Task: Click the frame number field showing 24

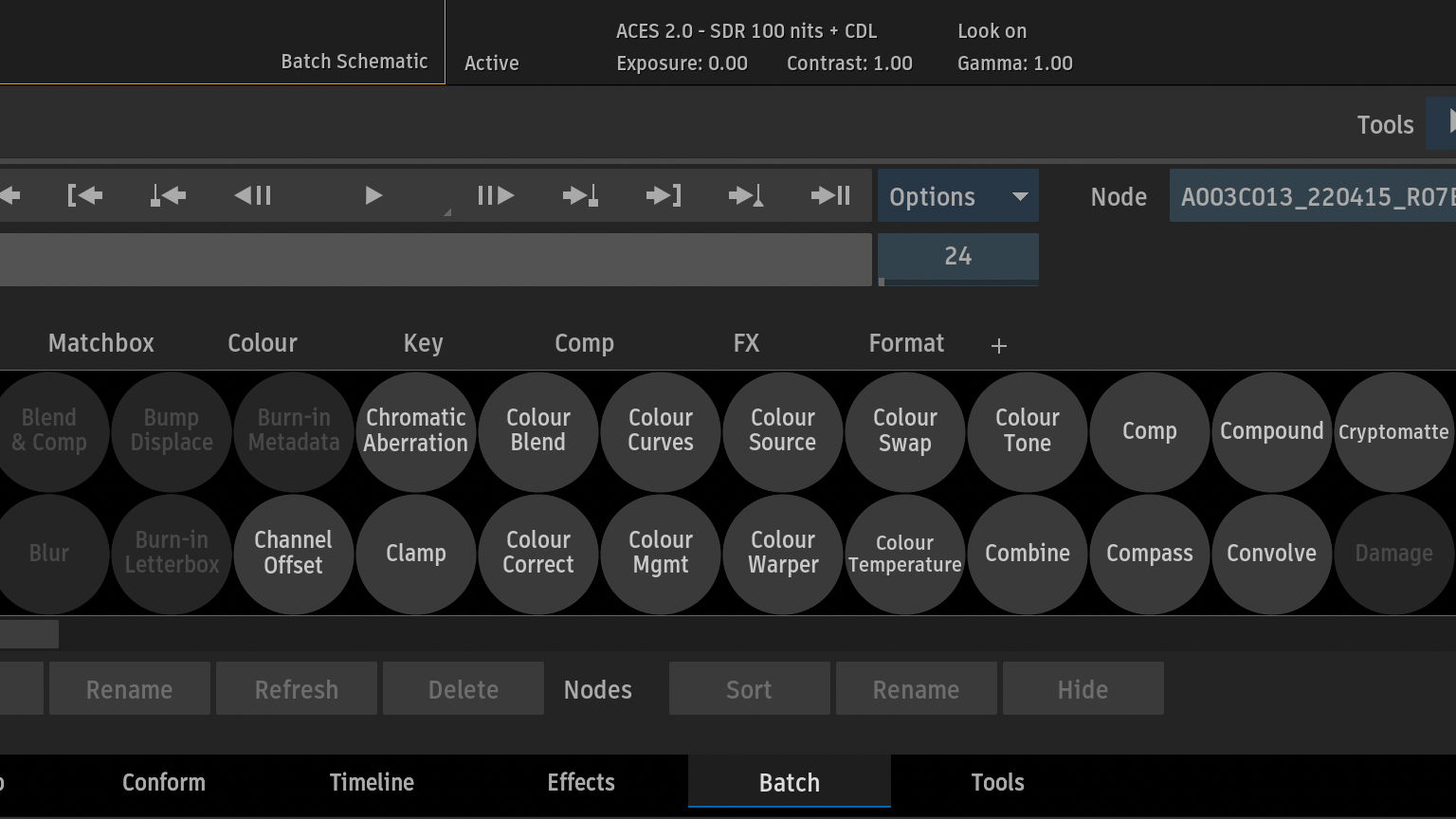Action: (957, 257)
